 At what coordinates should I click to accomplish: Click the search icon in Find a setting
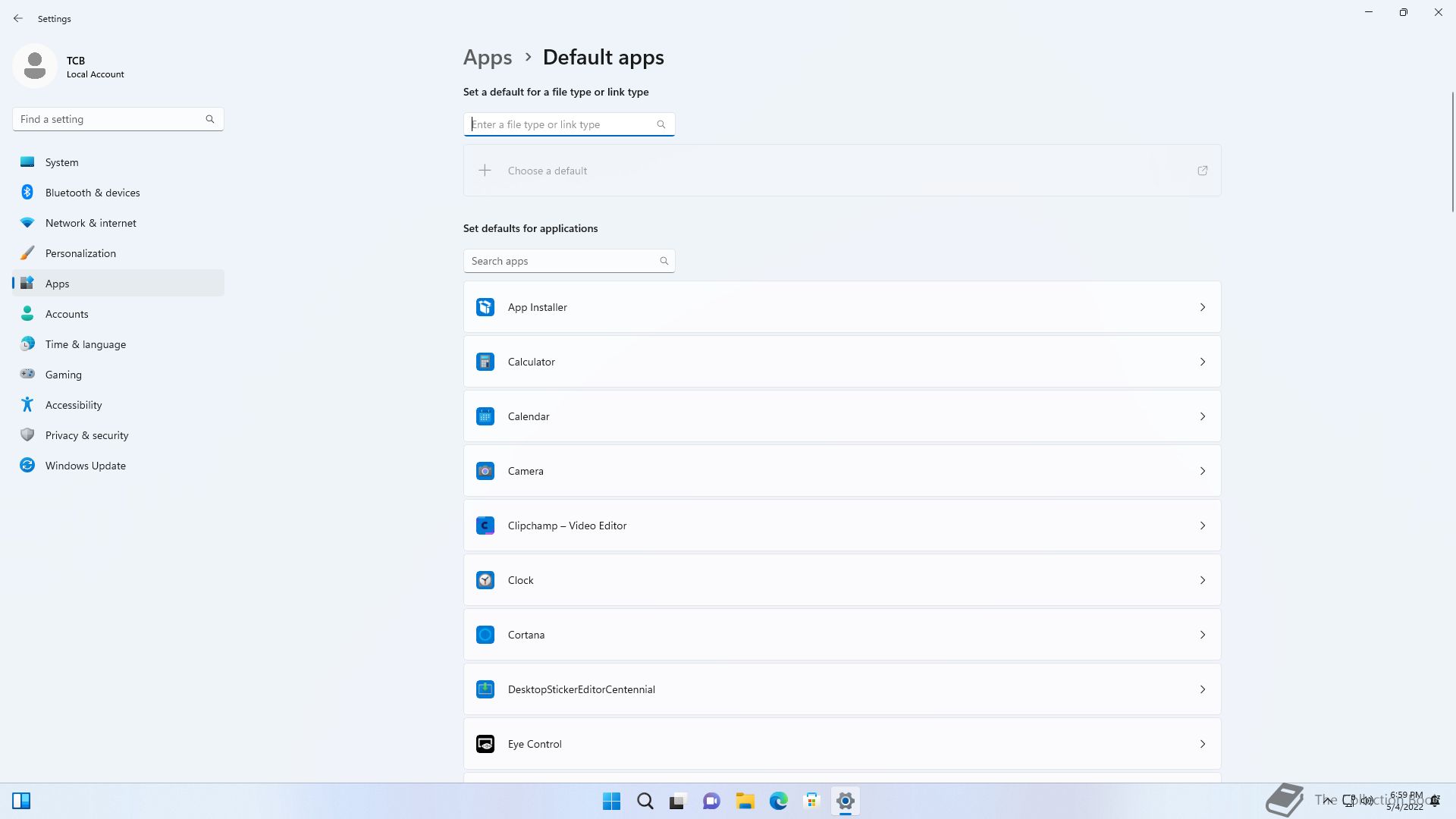210,119
